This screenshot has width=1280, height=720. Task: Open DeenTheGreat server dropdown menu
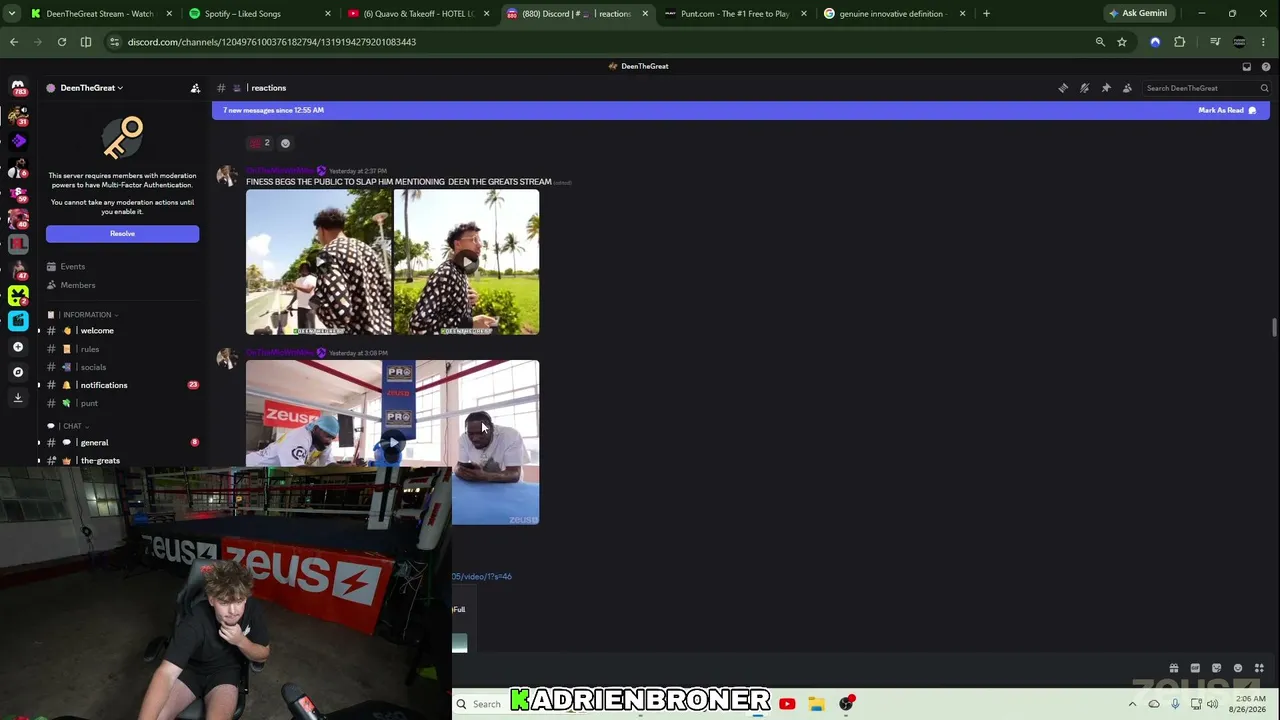(x=92, y=88)
